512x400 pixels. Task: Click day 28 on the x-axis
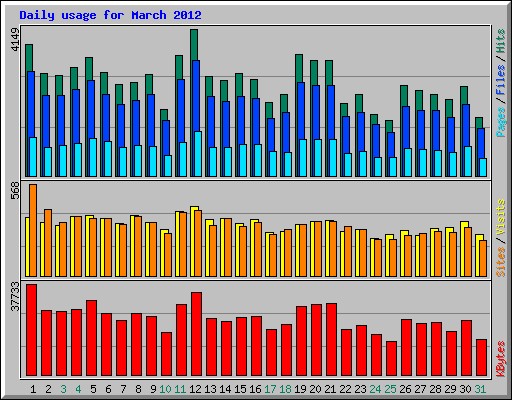(x=435, y=389)
